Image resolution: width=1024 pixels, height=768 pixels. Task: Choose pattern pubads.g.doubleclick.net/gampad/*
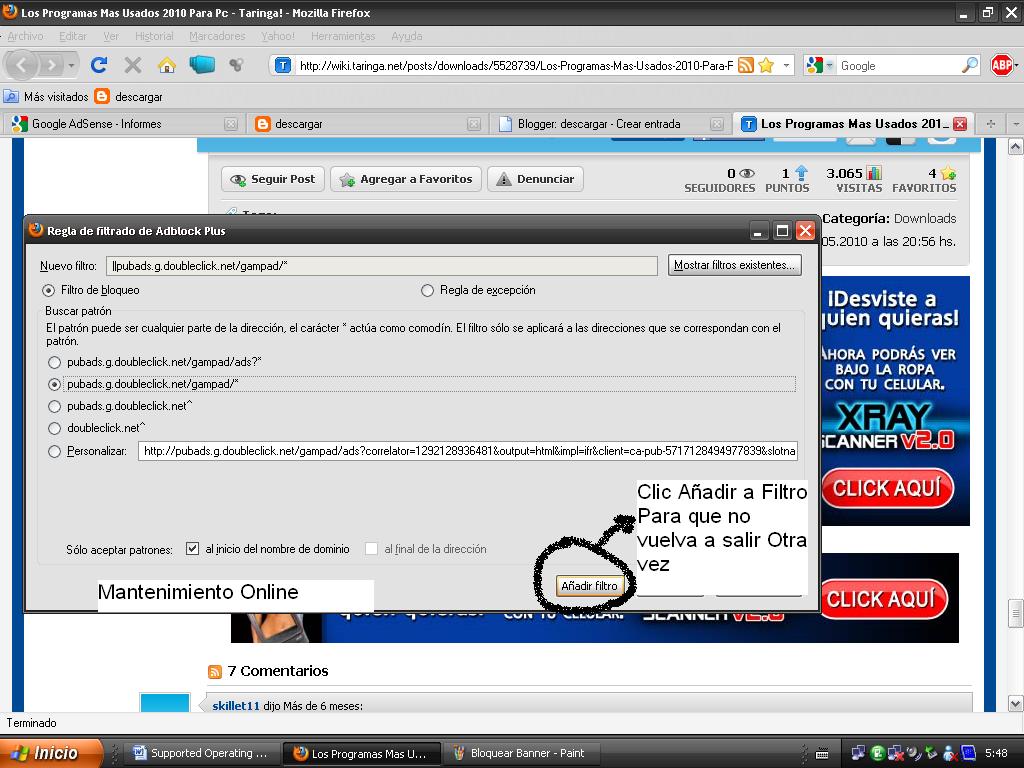pyautogui.click(x=54, y=384)
